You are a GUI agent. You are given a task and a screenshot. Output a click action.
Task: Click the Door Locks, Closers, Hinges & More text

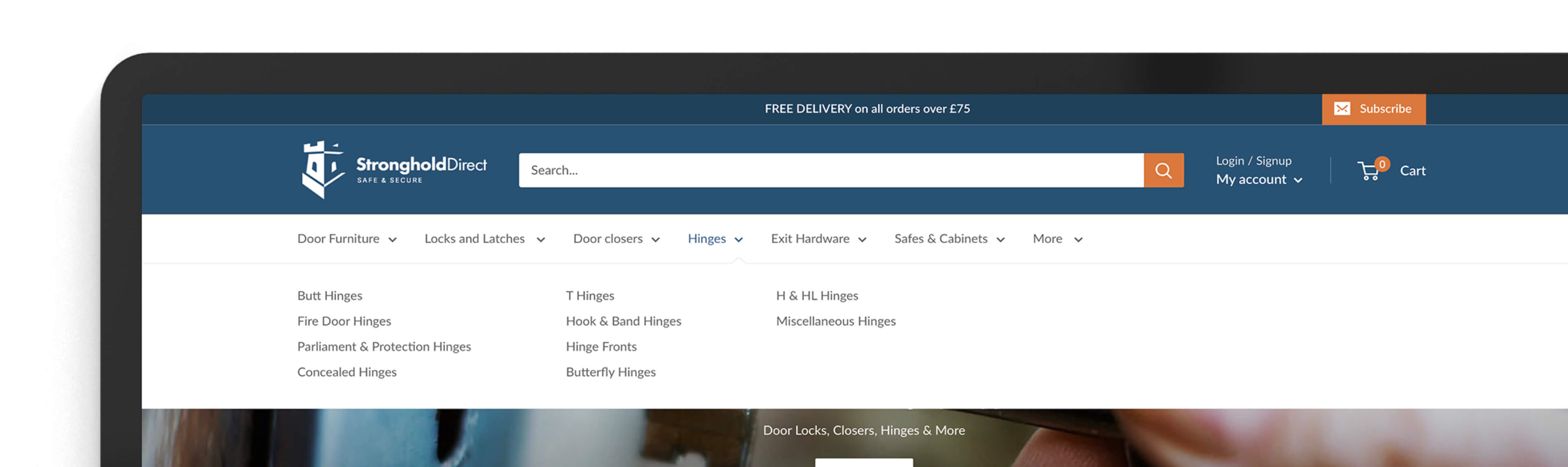864,430
